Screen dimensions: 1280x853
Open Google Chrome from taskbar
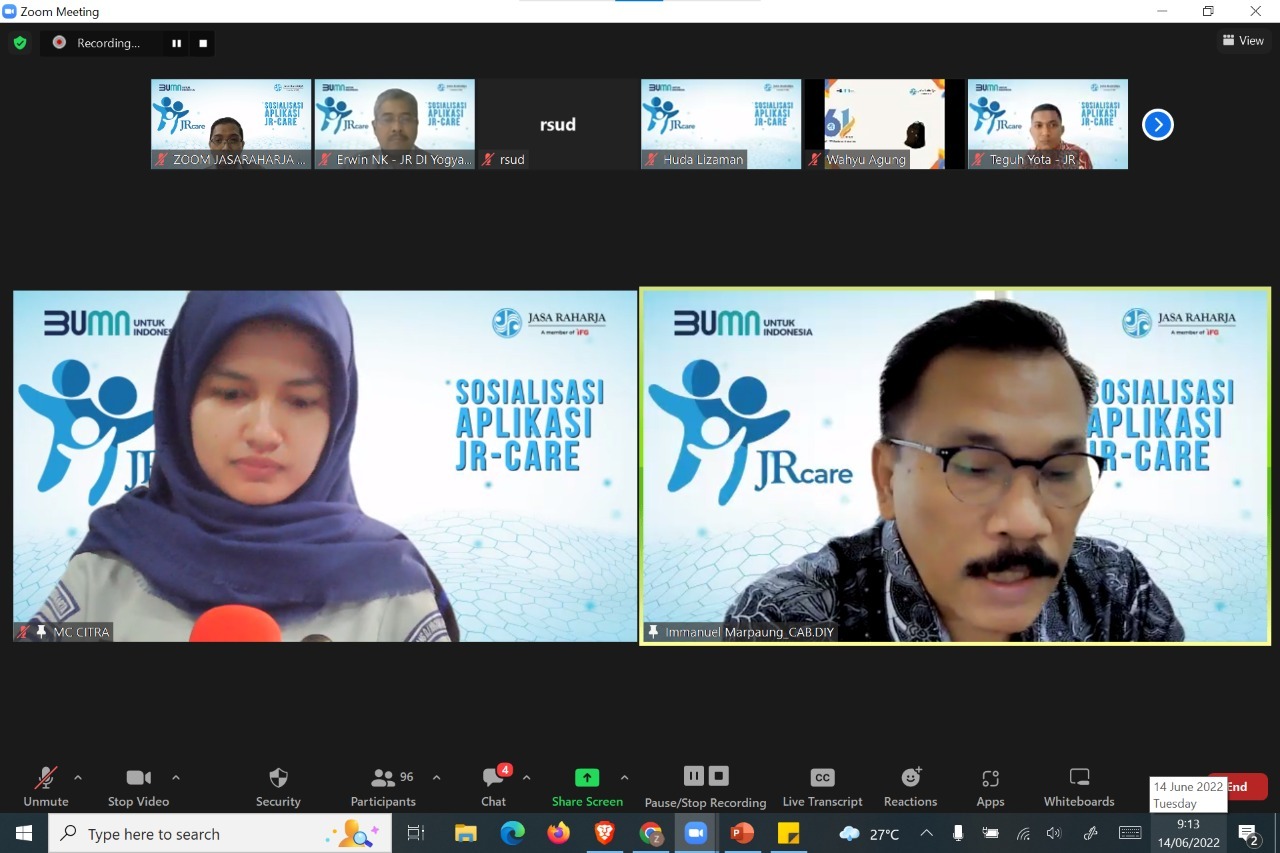[650, 833]
